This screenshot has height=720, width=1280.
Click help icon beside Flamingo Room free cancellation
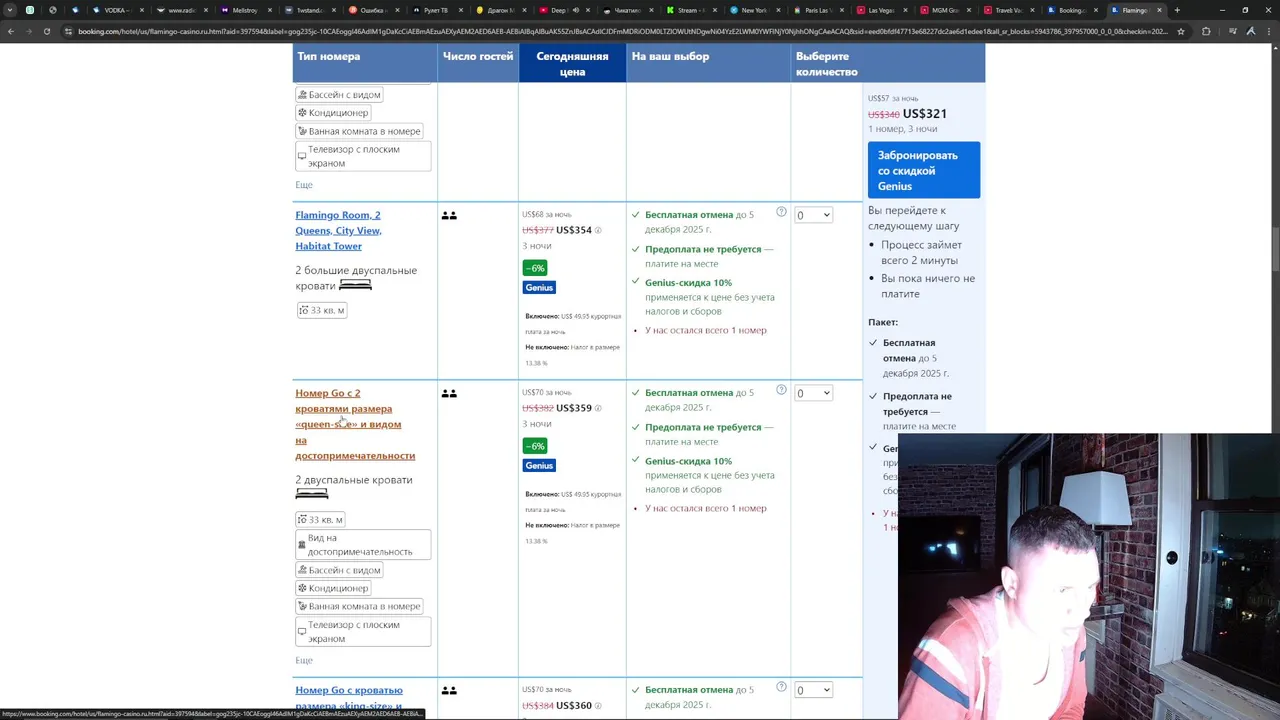click(x=781, y=212)
